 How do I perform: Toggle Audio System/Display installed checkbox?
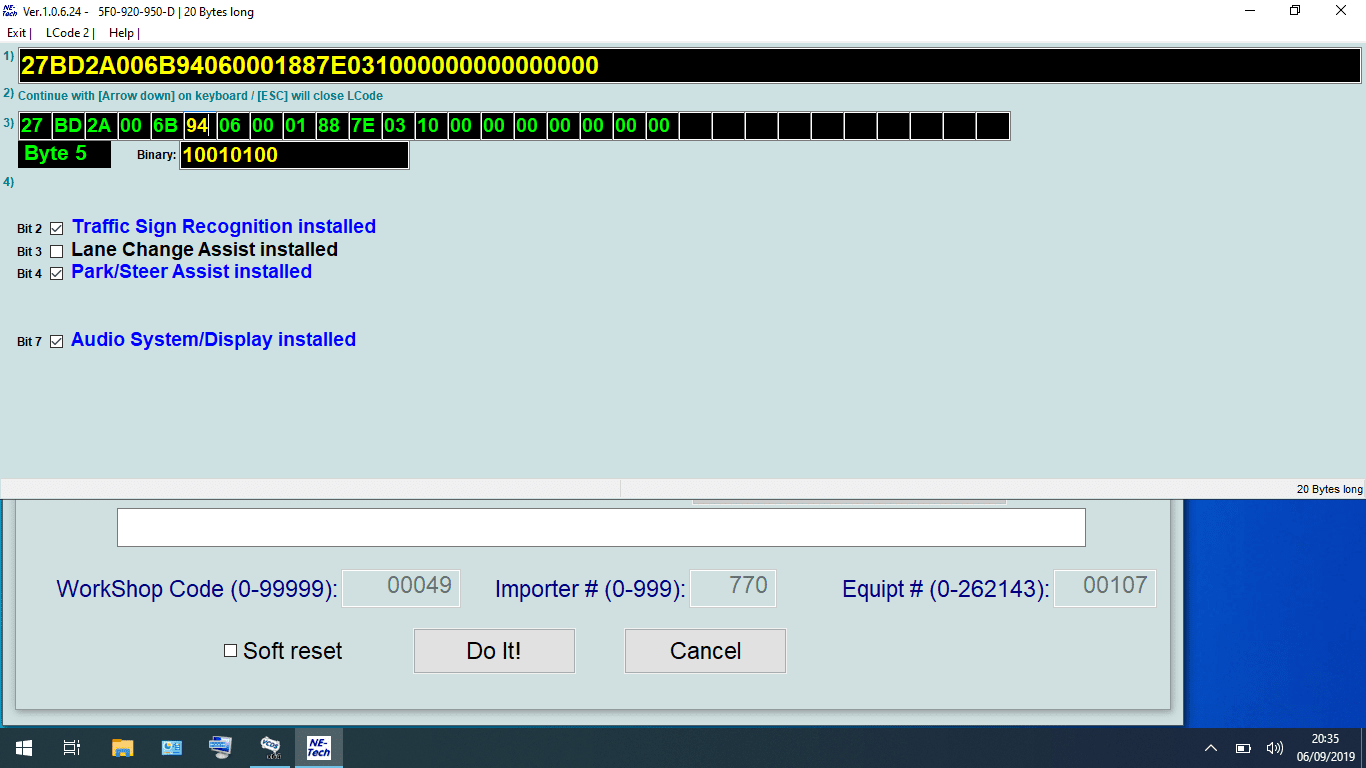pyautogui.click(x=57, y=342)
